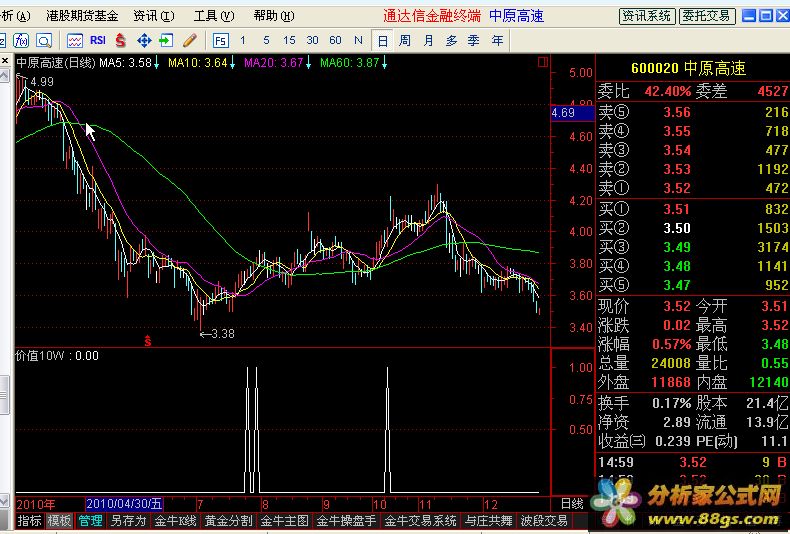Click the 中原高速(日线) chart title
The image size is (790, 534).
tap(56, 63)
